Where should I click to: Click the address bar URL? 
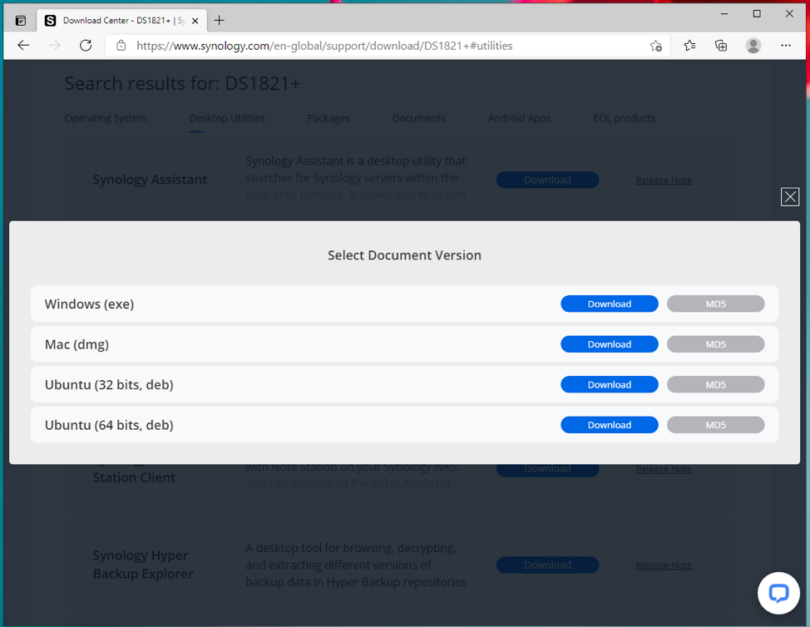pos(324,45)
